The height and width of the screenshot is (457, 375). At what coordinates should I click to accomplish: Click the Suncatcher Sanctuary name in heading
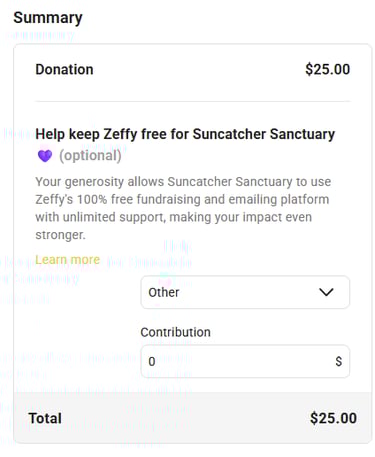tap(264, 134)
